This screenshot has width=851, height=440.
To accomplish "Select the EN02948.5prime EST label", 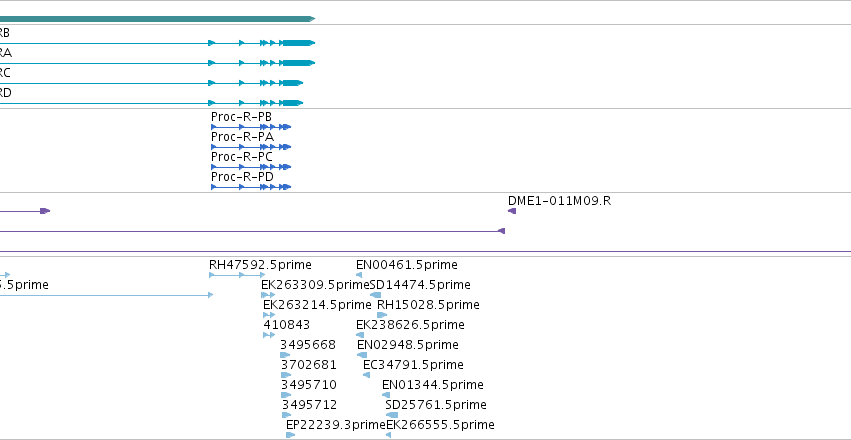I will 408,345.
